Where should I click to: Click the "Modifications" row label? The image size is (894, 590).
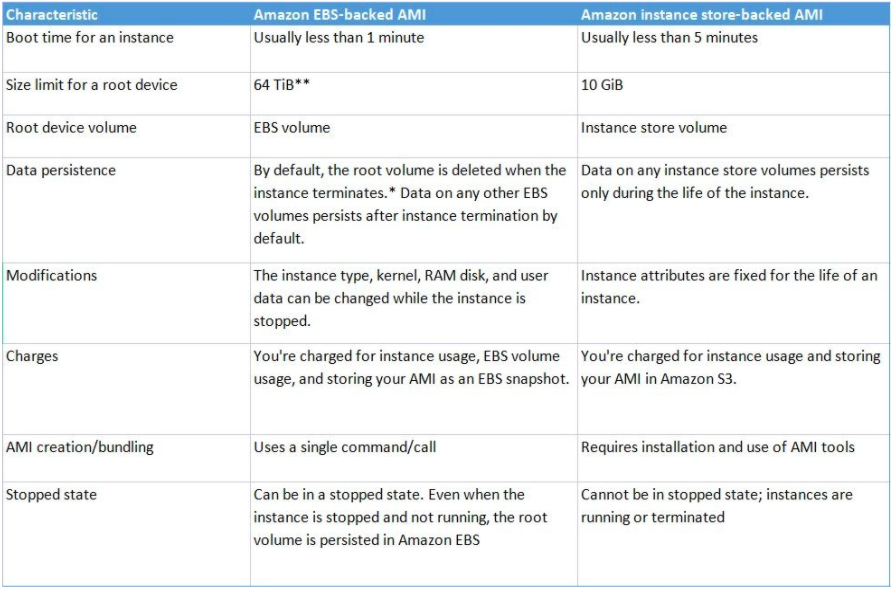[52, 276]
